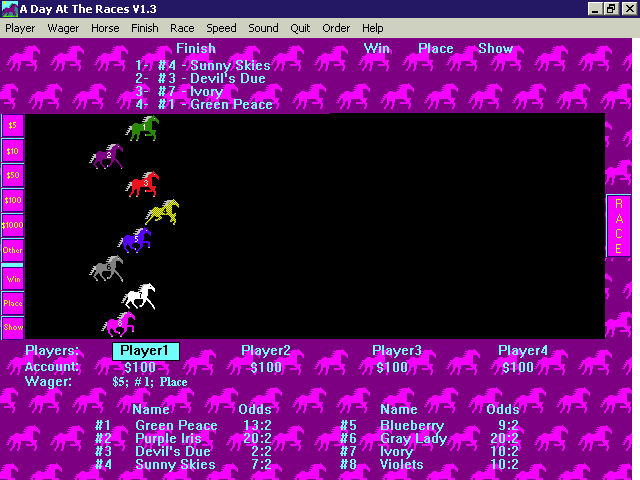Select the Show bet type button
The image size is (640, 480).
(x=13, y=327)
